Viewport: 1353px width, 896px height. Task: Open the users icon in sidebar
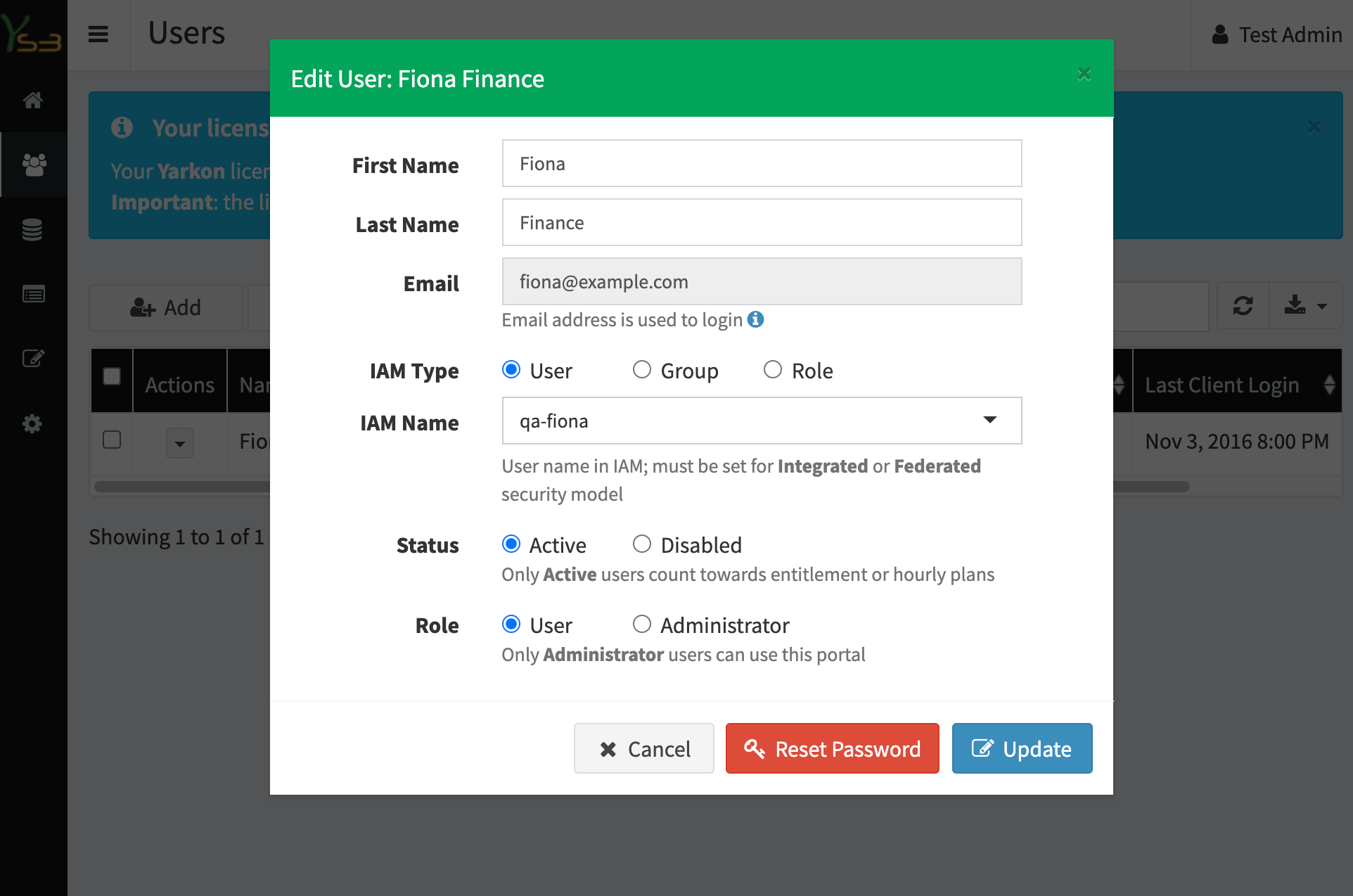[34, 165]
